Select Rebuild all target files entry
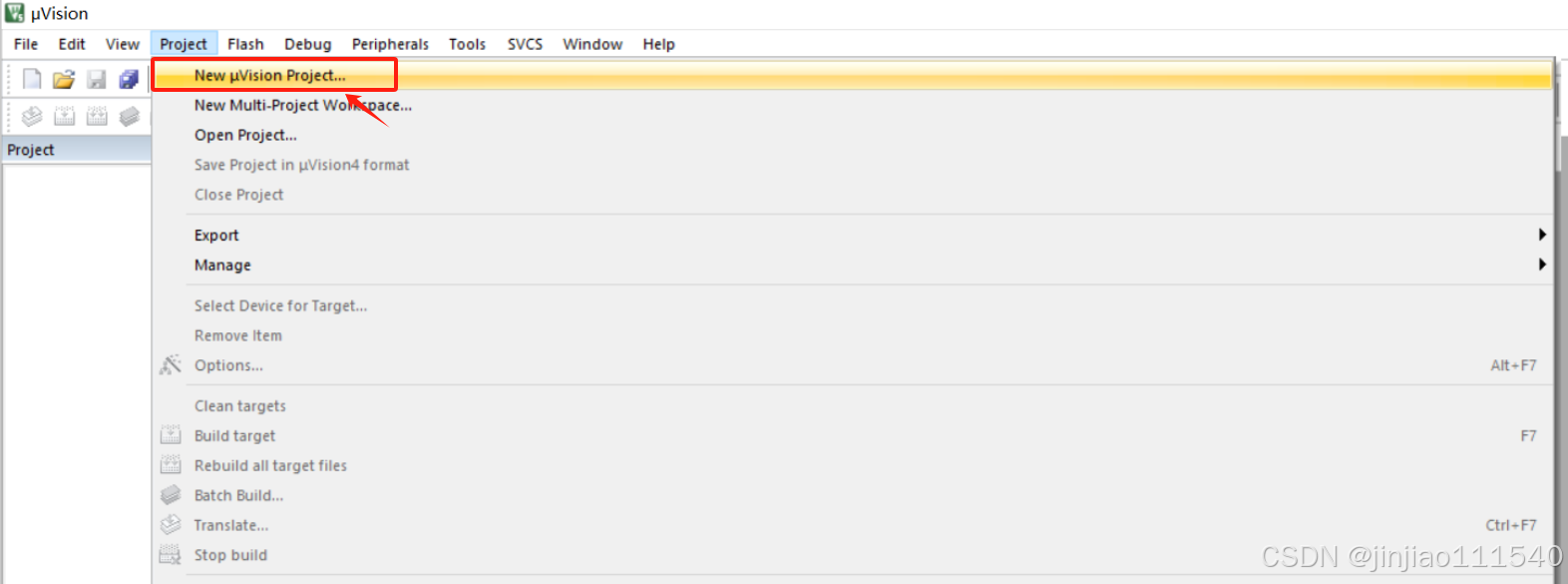Viewport: 1568px width, 584px height. [853, 465]
